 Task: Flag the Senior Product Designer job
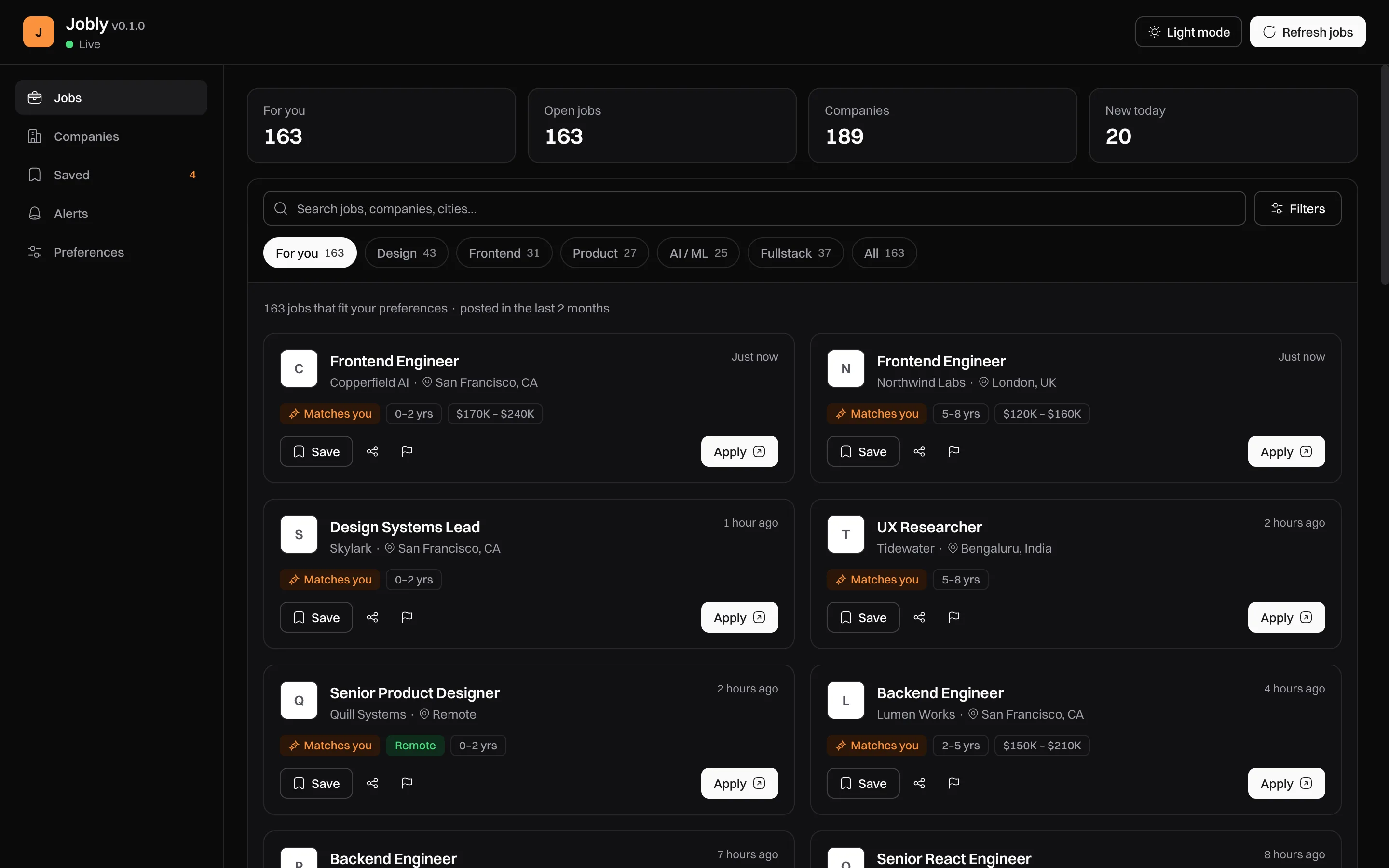407,784
